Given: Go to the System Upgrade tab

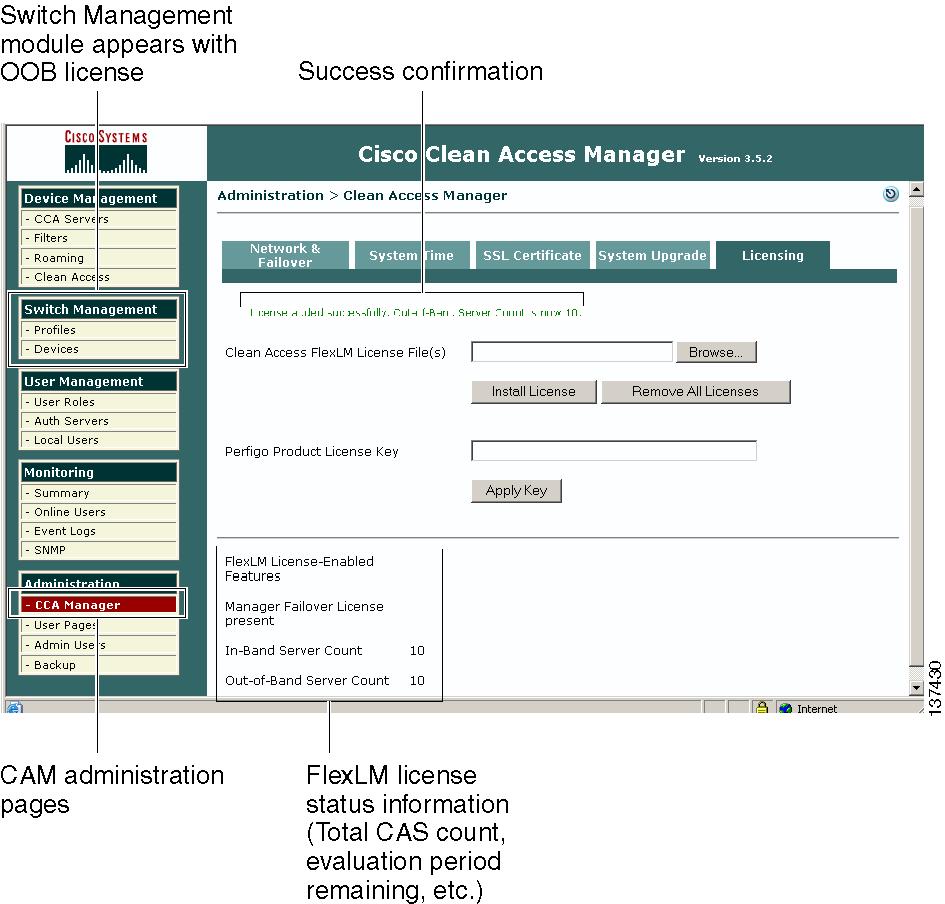Looking at the screenshot, I should (652, 255).
